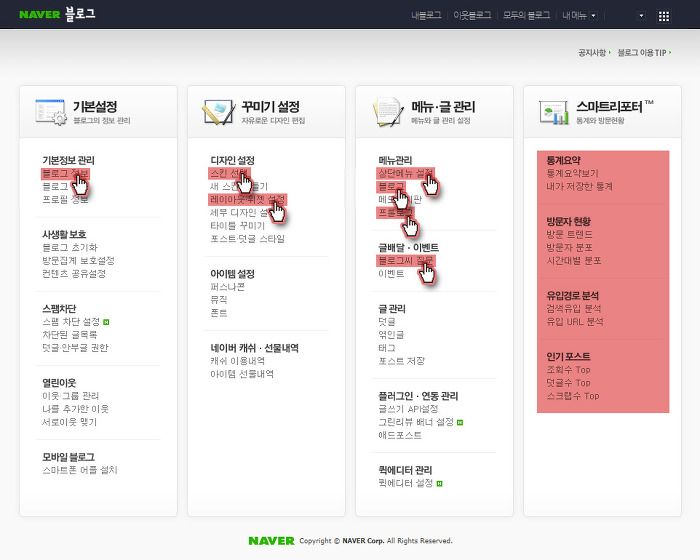Open 차단된 글목록 link

pyautogui.click(x=70, y=334)
